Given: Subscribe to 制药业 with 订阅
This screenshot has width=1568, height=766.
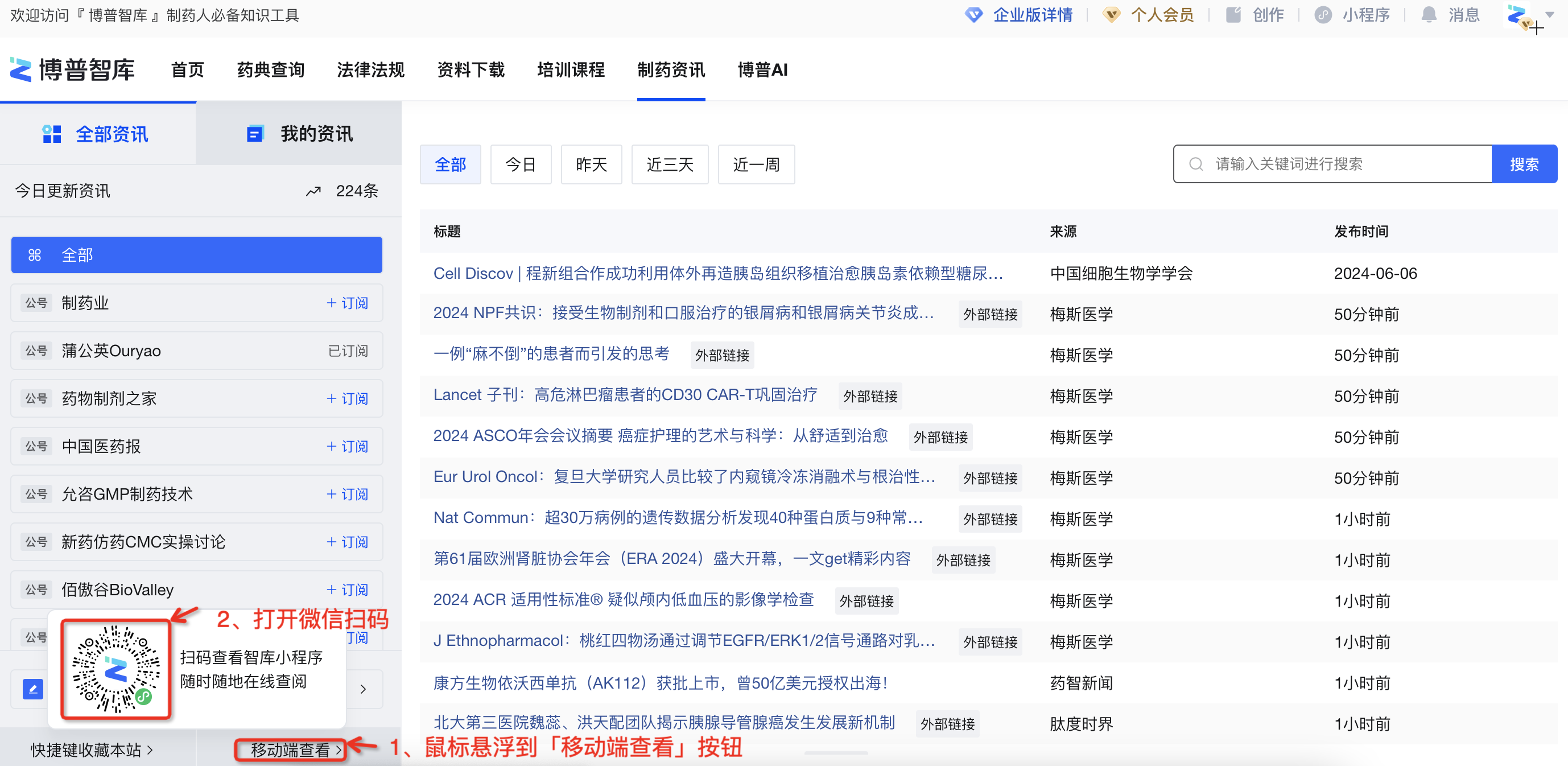Looking at the screenshot, I should click(x=348, y=303).
